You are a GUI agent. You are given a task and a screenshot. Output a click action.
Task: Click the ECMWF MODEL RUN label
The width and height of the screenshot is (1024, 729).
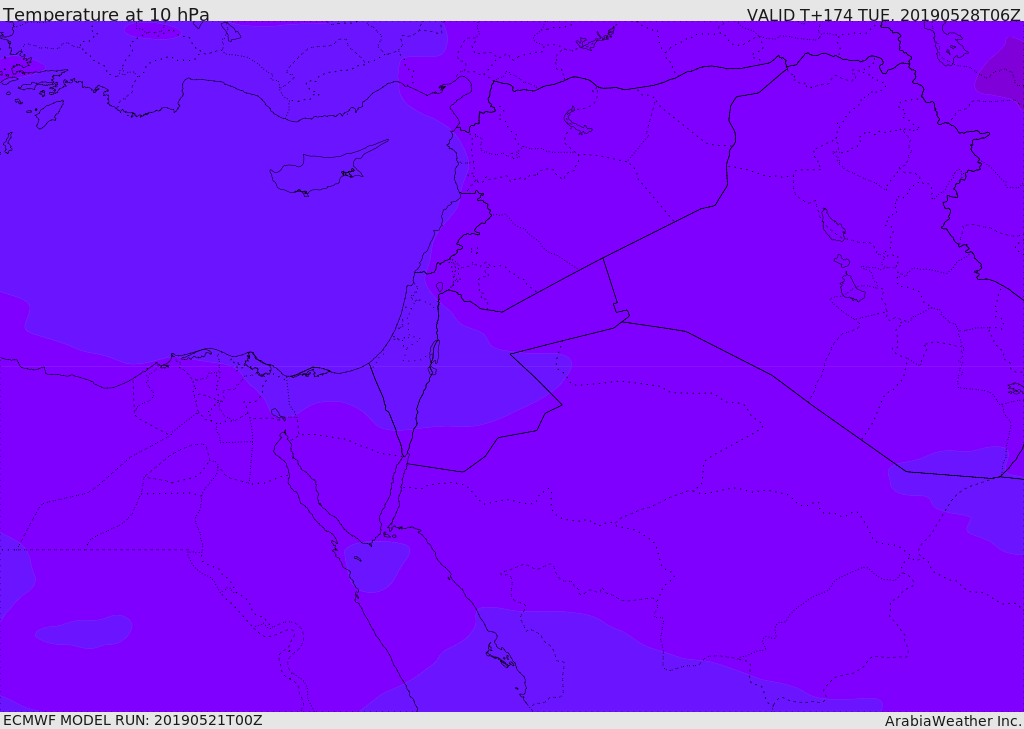click(132, 720)
